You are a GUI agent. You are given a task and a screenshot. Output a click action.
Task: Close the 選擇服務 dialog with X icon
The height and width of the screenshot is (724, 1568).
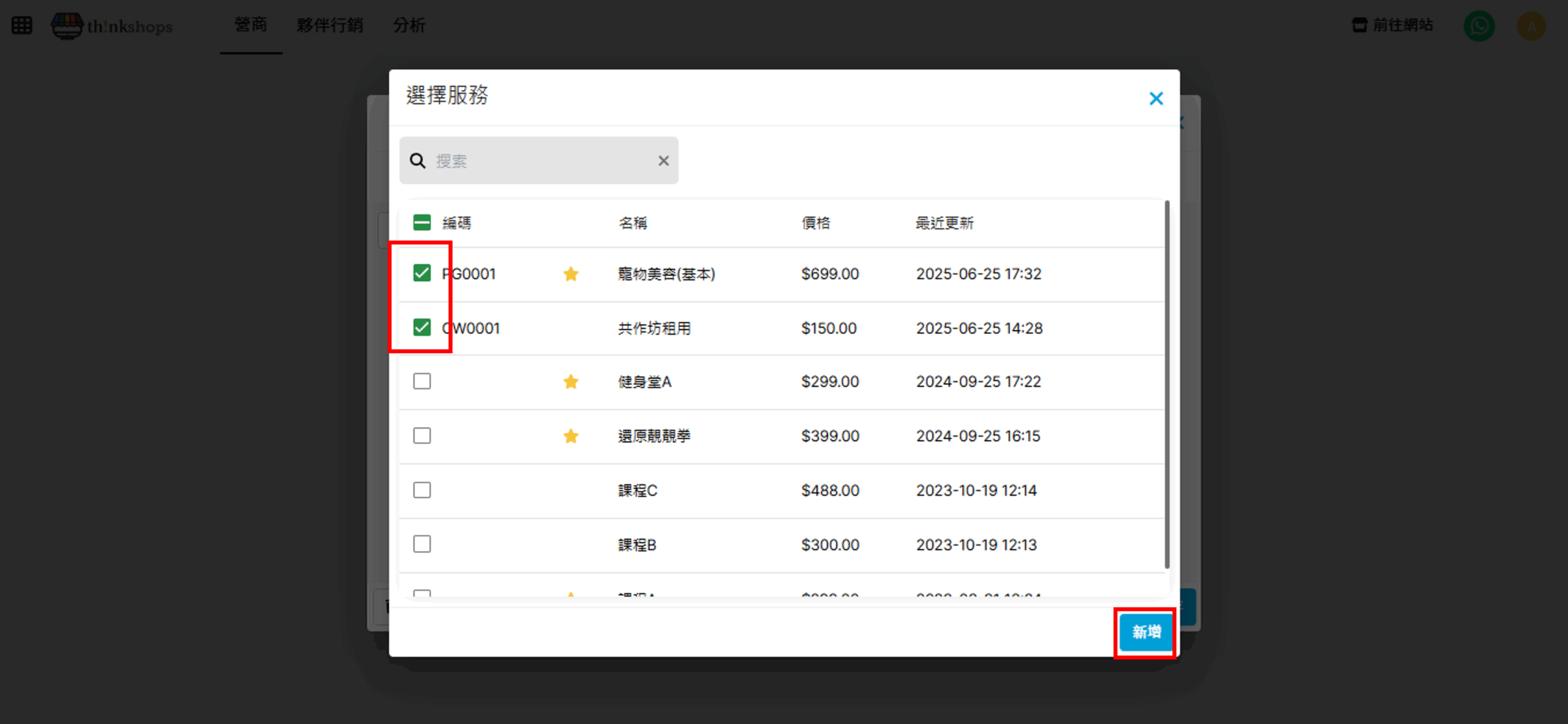pos(1156,99)
